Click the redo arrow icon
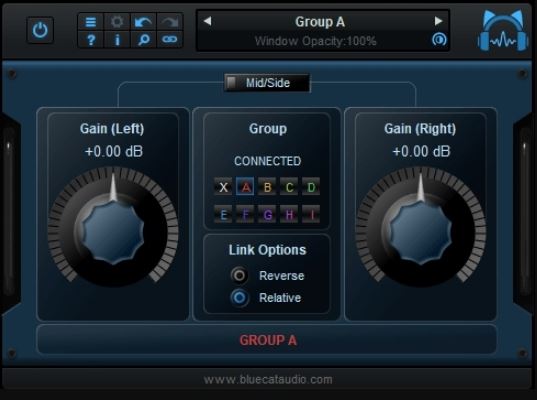The height and width of the screenshot is (400, 537). (170, 22)
